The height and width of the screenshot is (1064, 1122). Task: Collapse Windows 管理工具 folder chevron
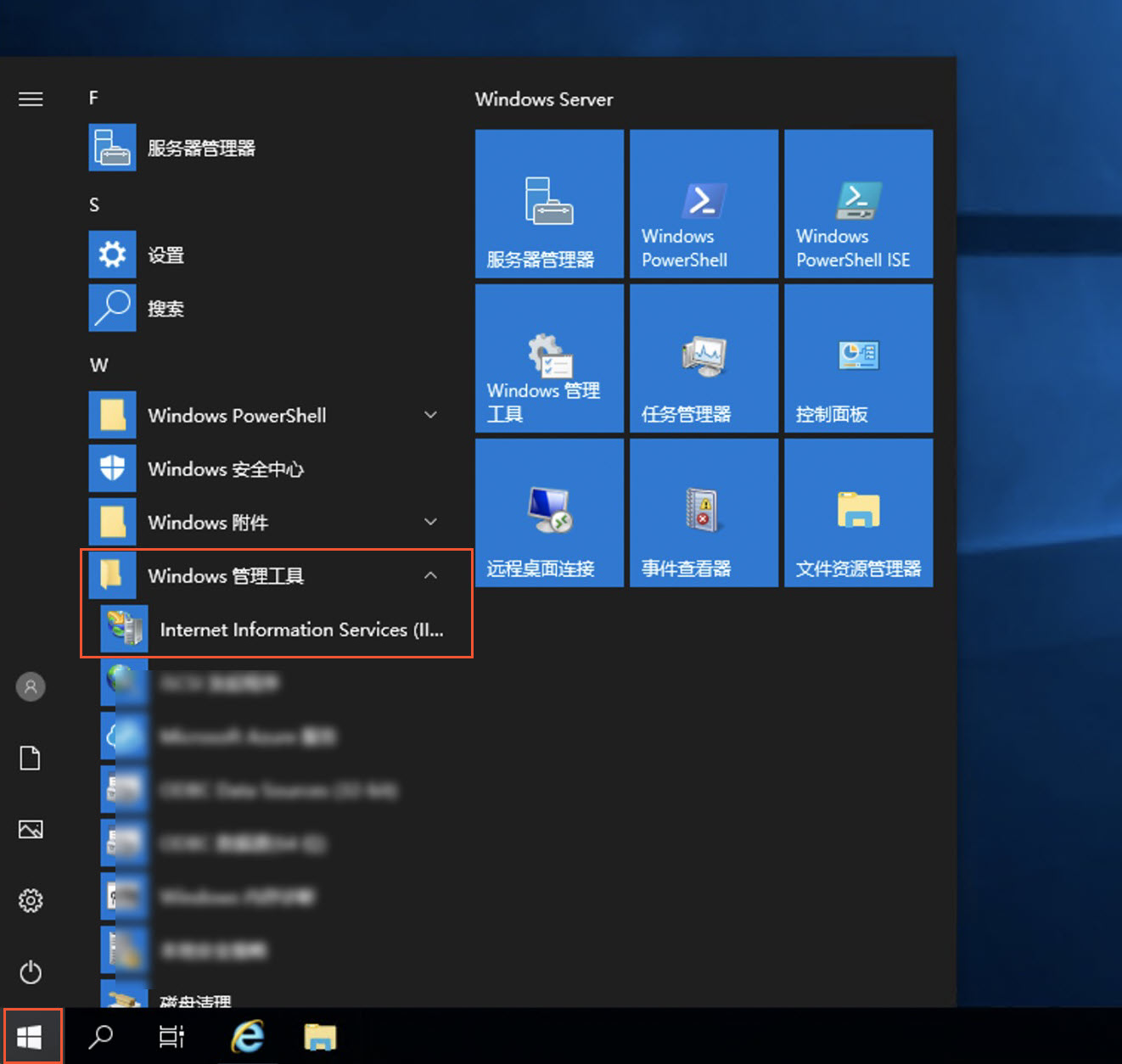pyautogui.click(x=430, y=575)
